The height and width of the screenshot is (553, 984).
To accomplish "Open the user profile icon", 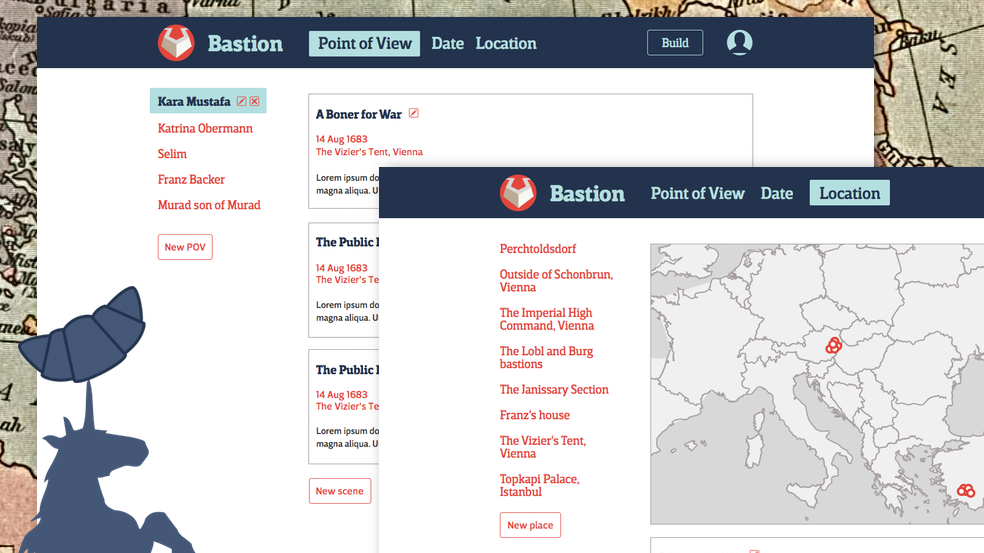I will [x=739, y=43].
